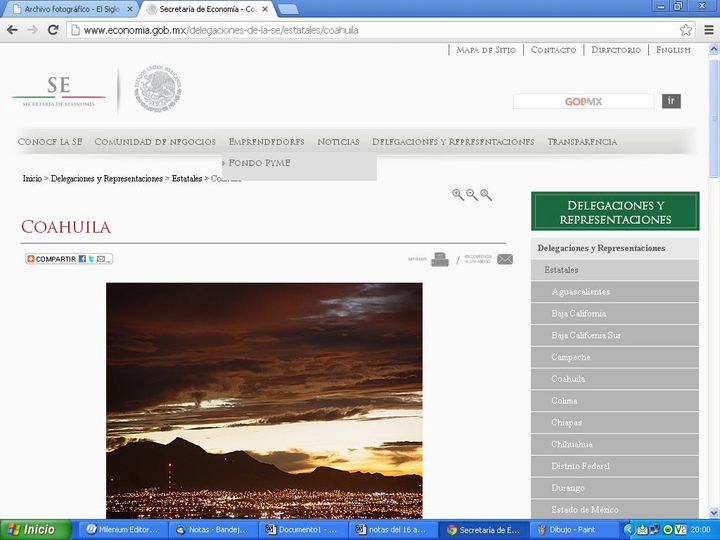Click the last zoom magnifier icon
Viewport: 720px width, 540px height.
click(486, 195)
